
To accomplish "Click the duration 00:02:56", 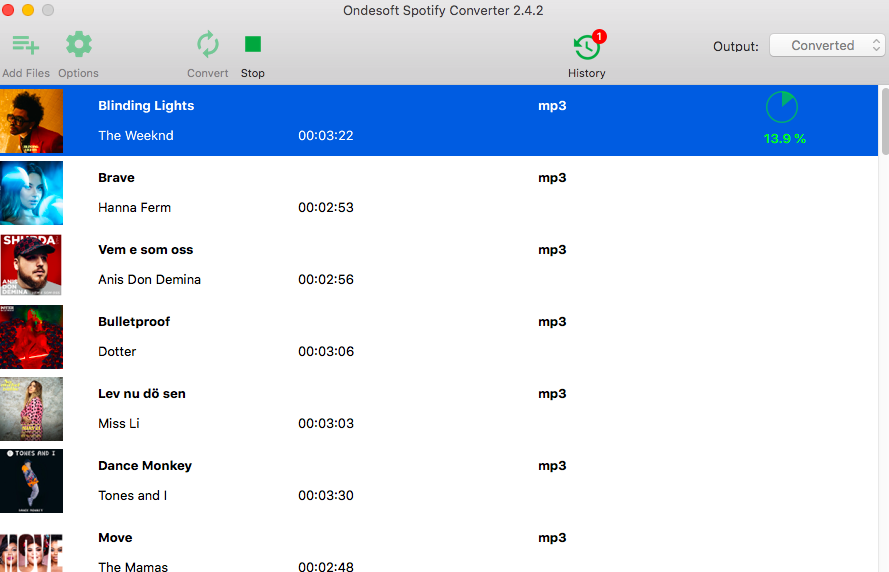I will [326, 279].
